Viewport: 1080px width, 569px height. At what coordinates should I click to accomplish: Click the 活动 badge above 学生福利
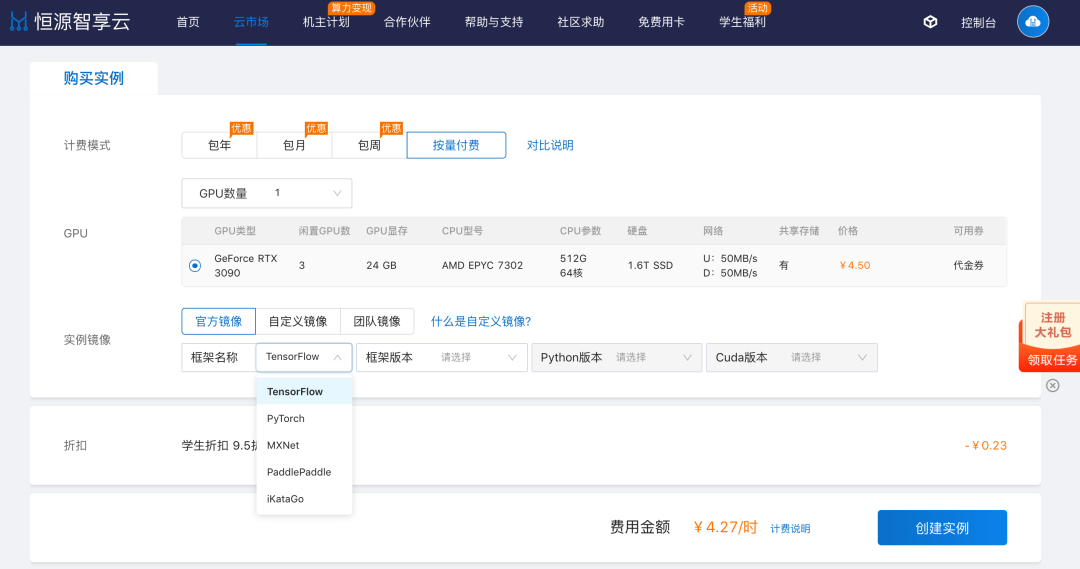pos(758,8)
